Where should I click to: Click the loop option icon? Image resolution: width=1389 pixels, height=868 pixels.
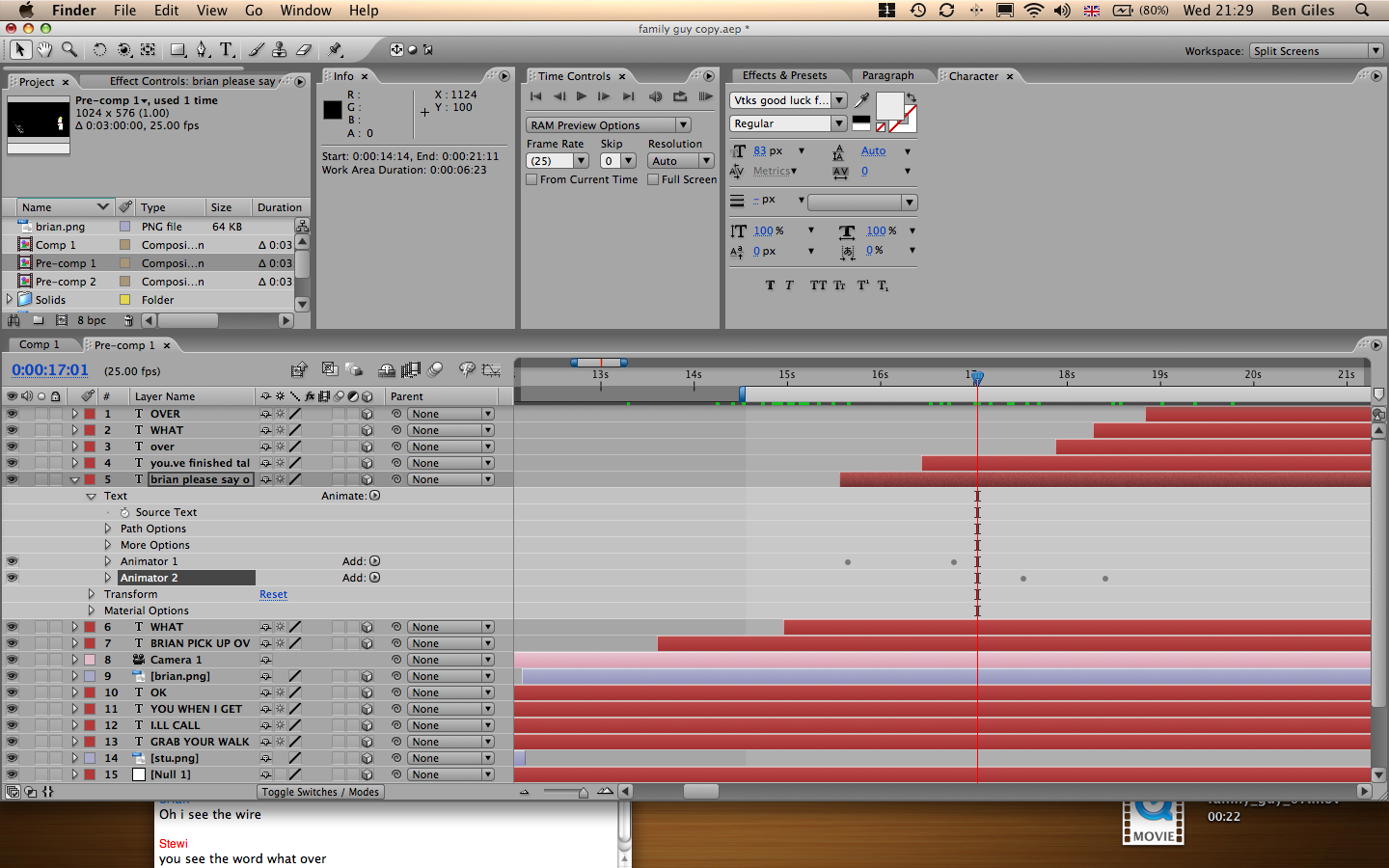click(x=680, y=96)
